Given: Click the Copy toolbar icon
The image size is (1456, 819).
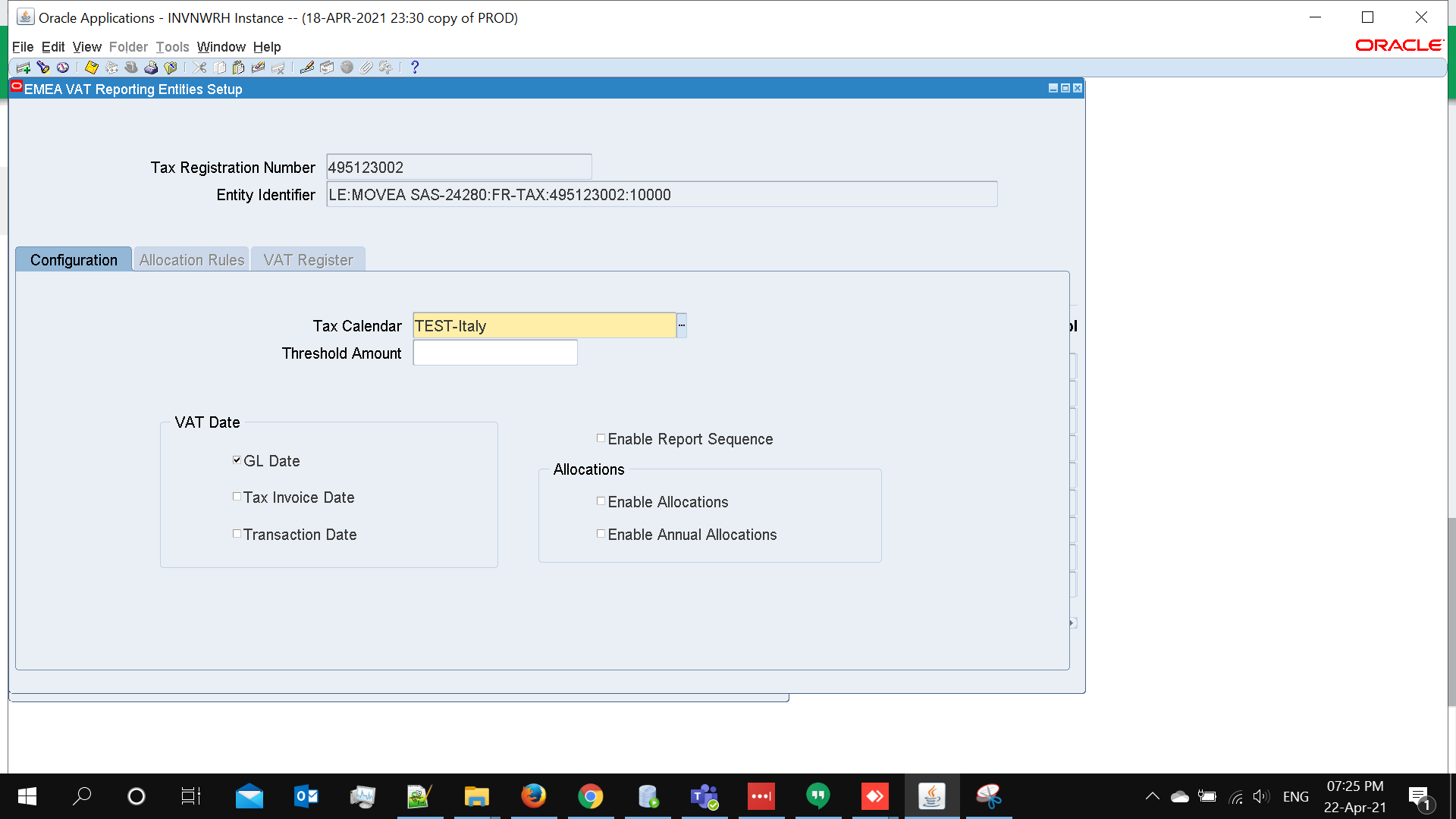Looking at the screenshot, I should [x=219, y=67].
